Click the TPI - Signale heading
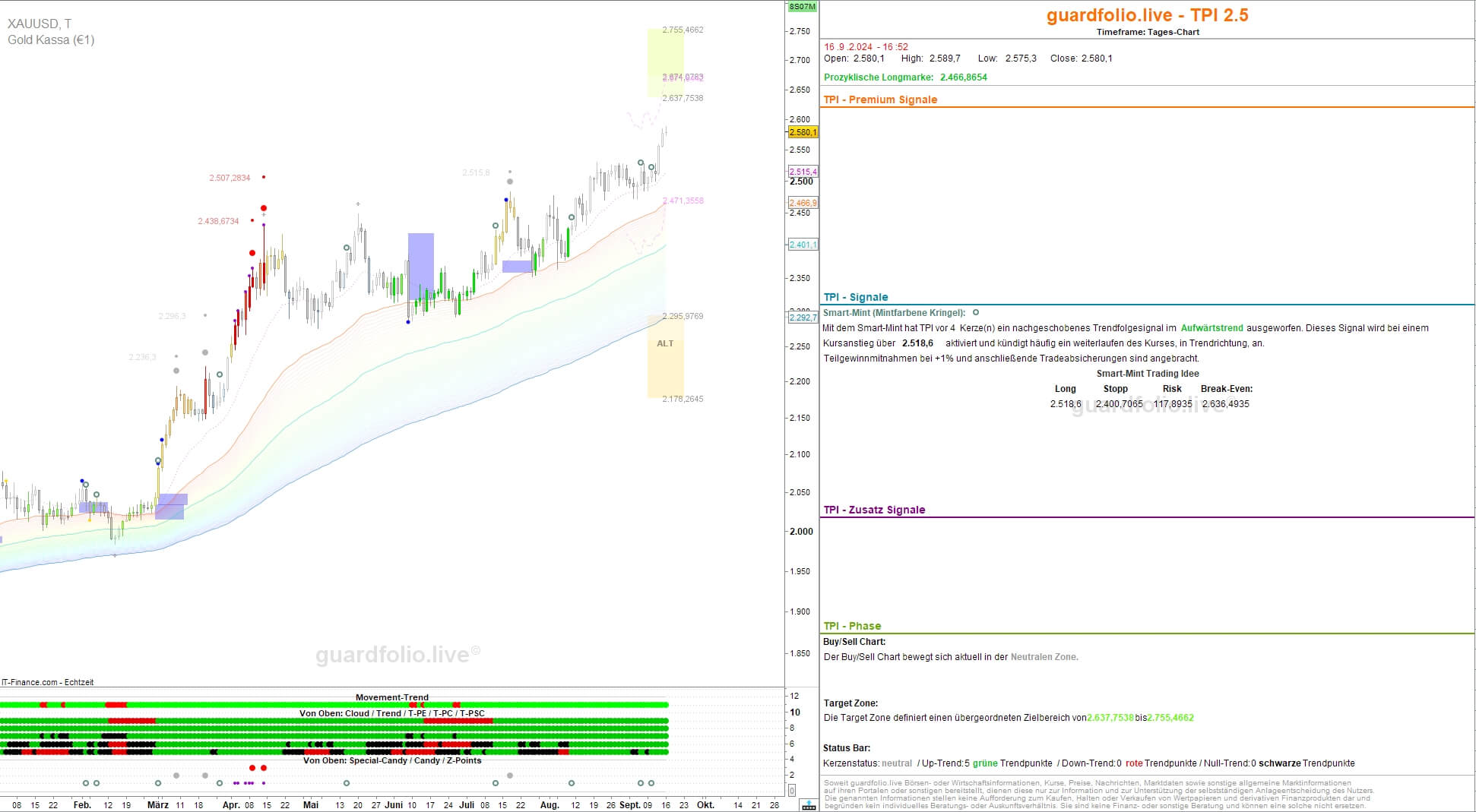 coord(856,297)
